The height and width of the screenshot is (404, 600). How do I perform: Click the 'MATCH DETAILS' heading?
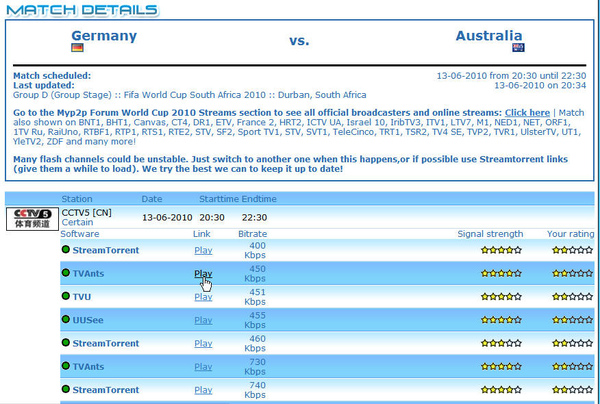pyautogui.click(x=82, y=10)
